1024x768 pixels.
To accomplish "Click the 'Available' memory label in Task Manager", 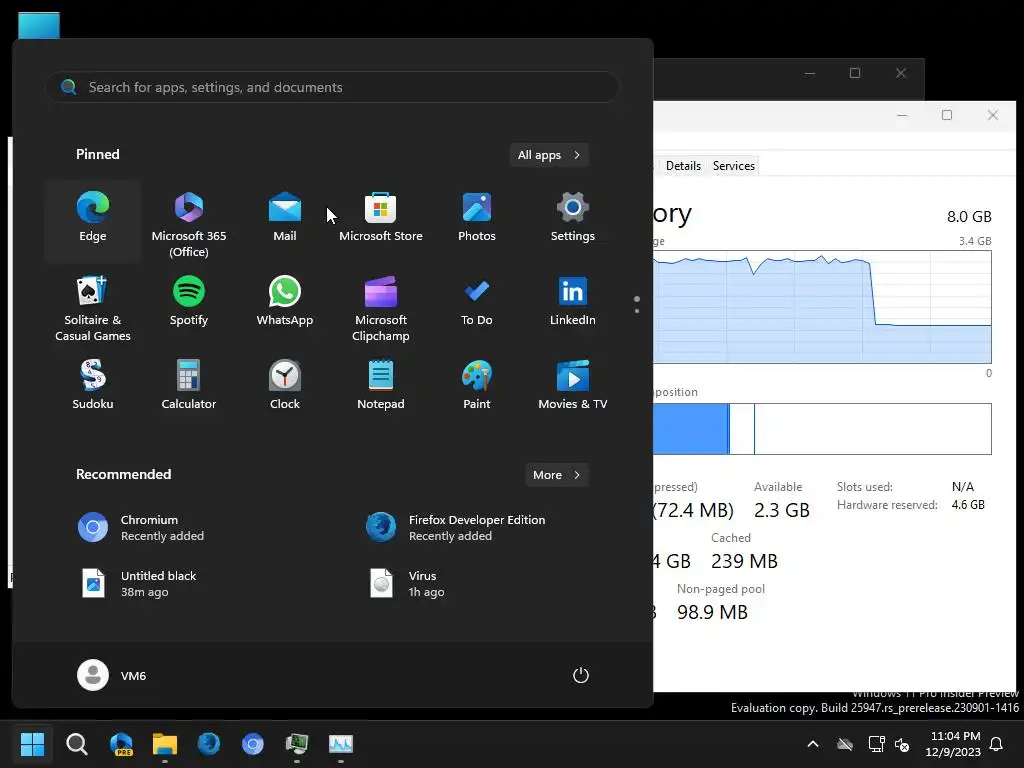I will [x=778, y=487].
